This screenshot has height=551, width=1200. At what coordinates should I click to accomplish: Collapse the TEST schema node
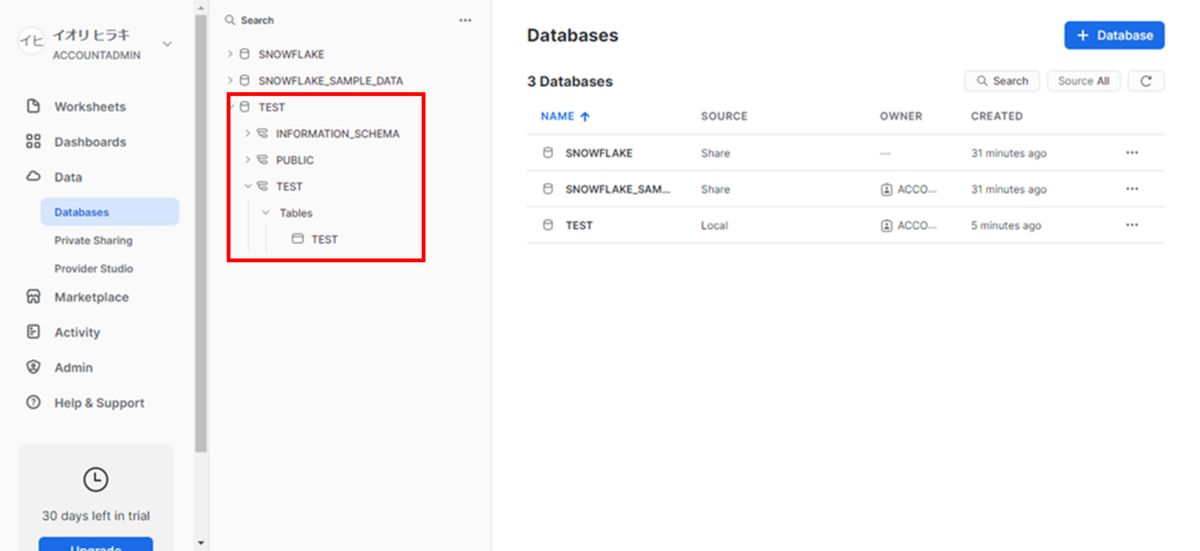[x=248, y=186]
